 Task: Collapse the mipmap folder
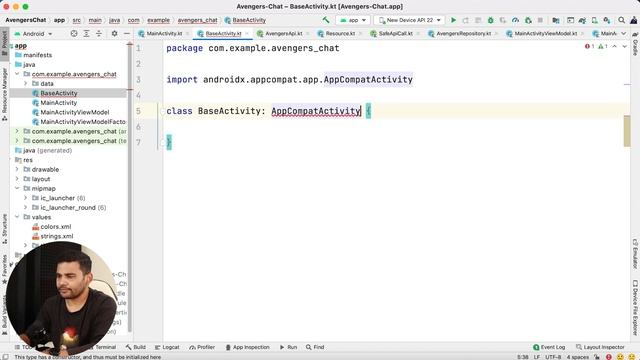(x=17, y=189)
